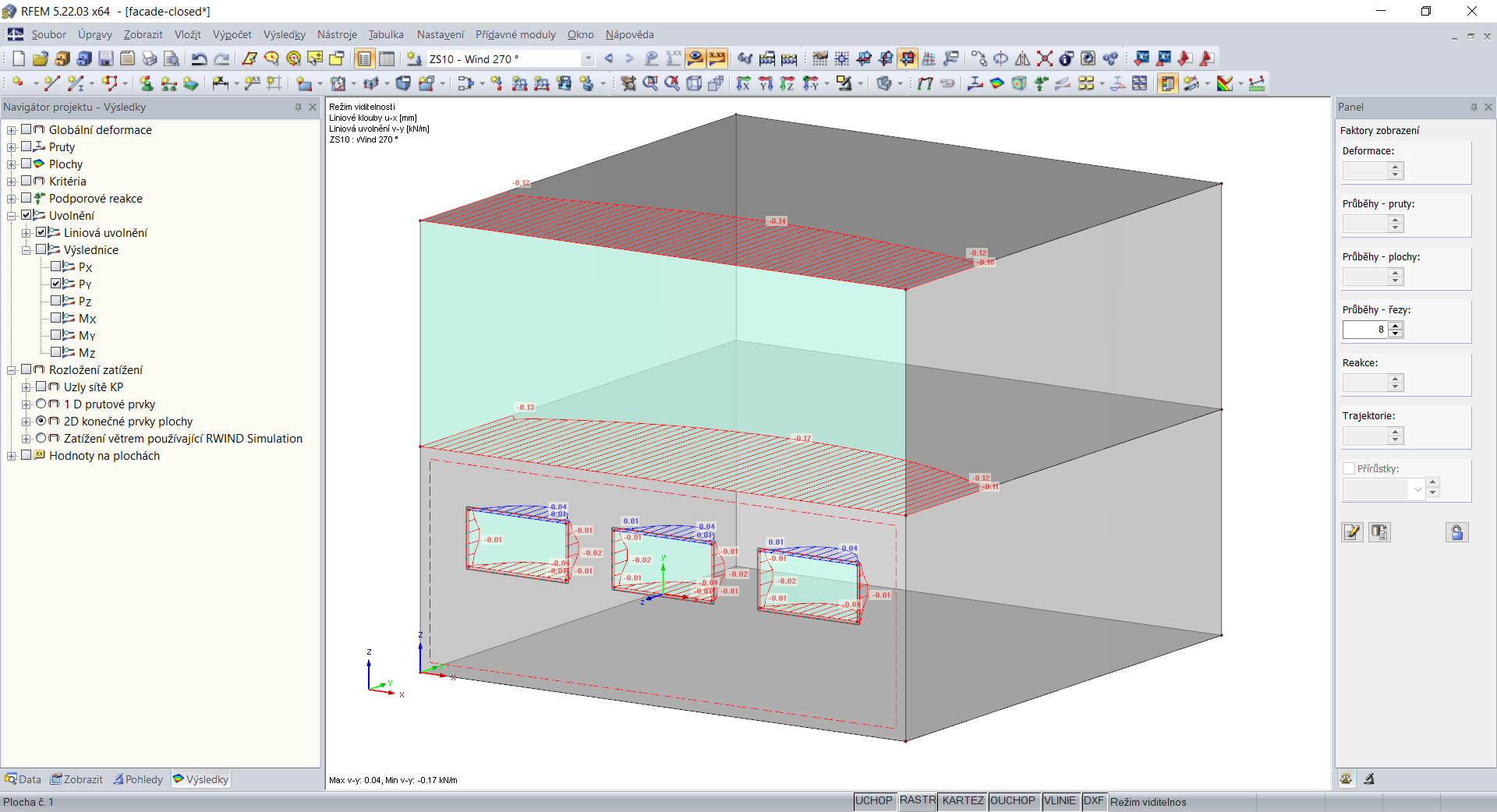Check the Pruty results box

26,147
